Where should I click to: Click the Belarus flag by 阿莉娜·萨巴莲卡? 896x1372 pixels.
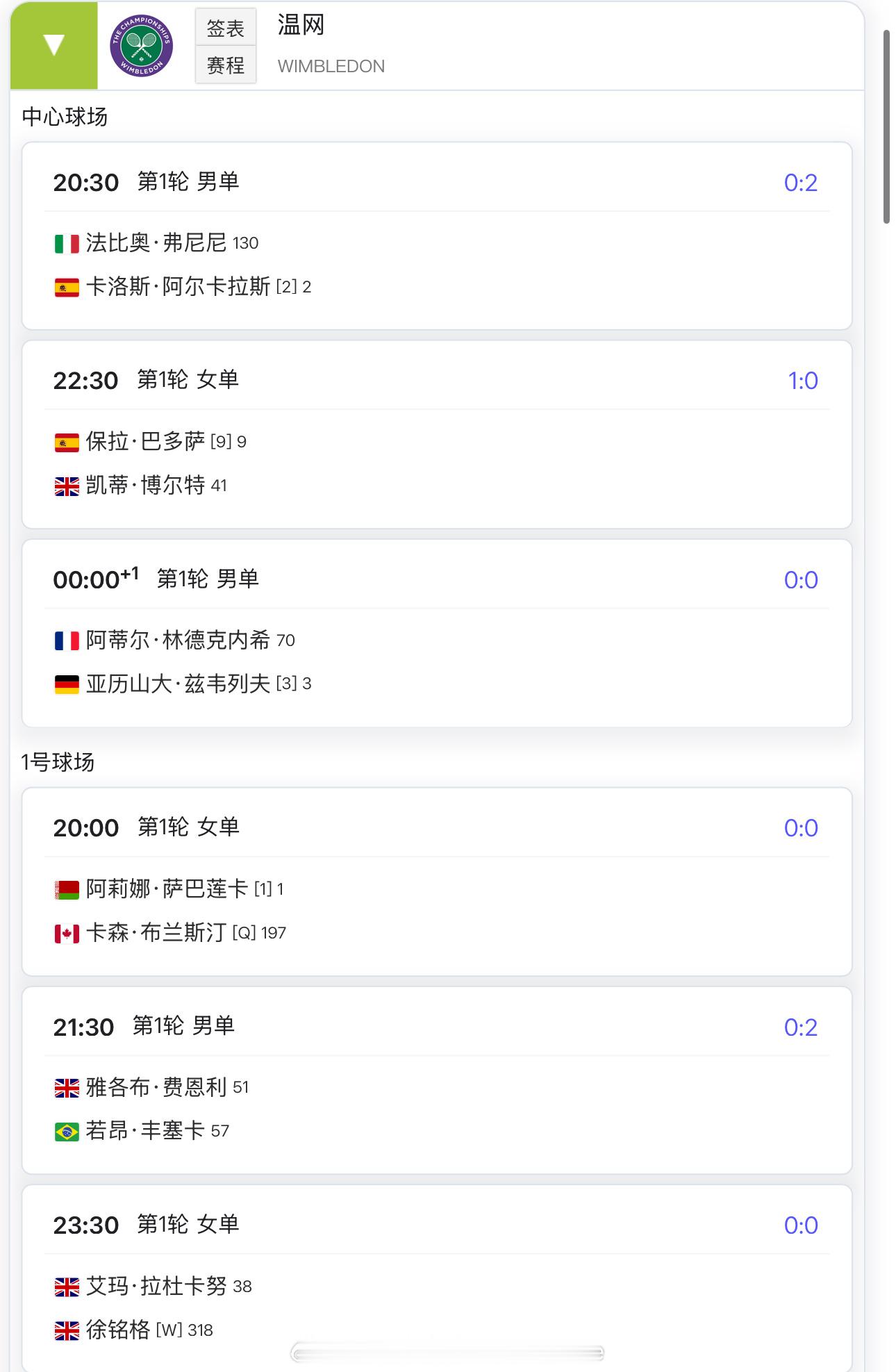(67, 890)
